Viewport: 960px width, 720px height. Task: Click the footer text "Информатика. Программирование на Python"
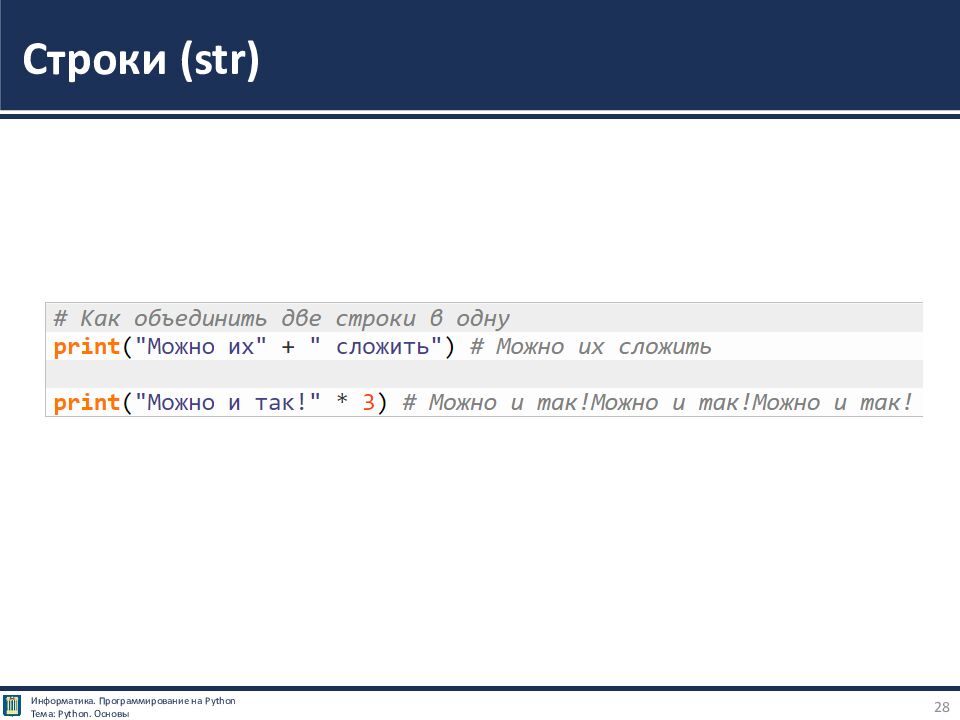point(133,700)
